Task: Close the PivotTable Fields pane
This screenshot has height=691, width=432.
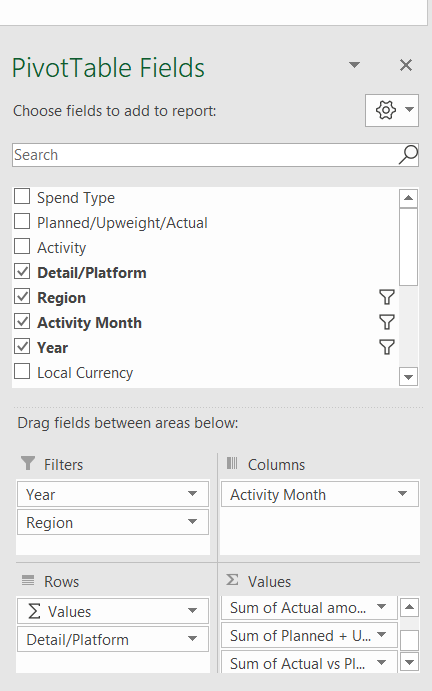Action: pos(406,65)
